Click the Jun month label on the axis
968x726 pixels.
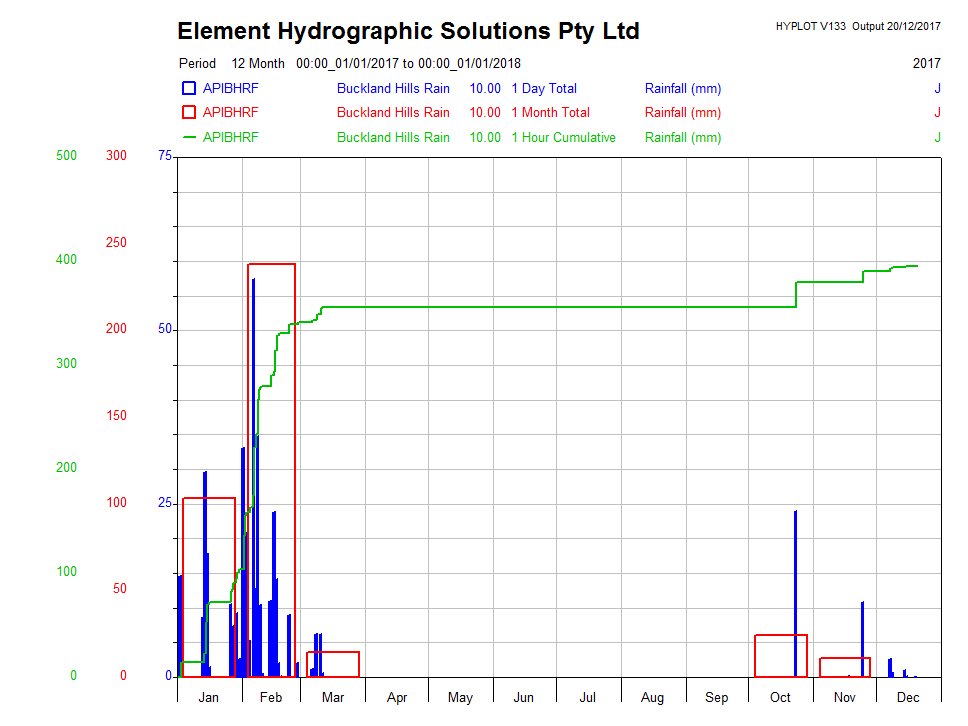524,697
